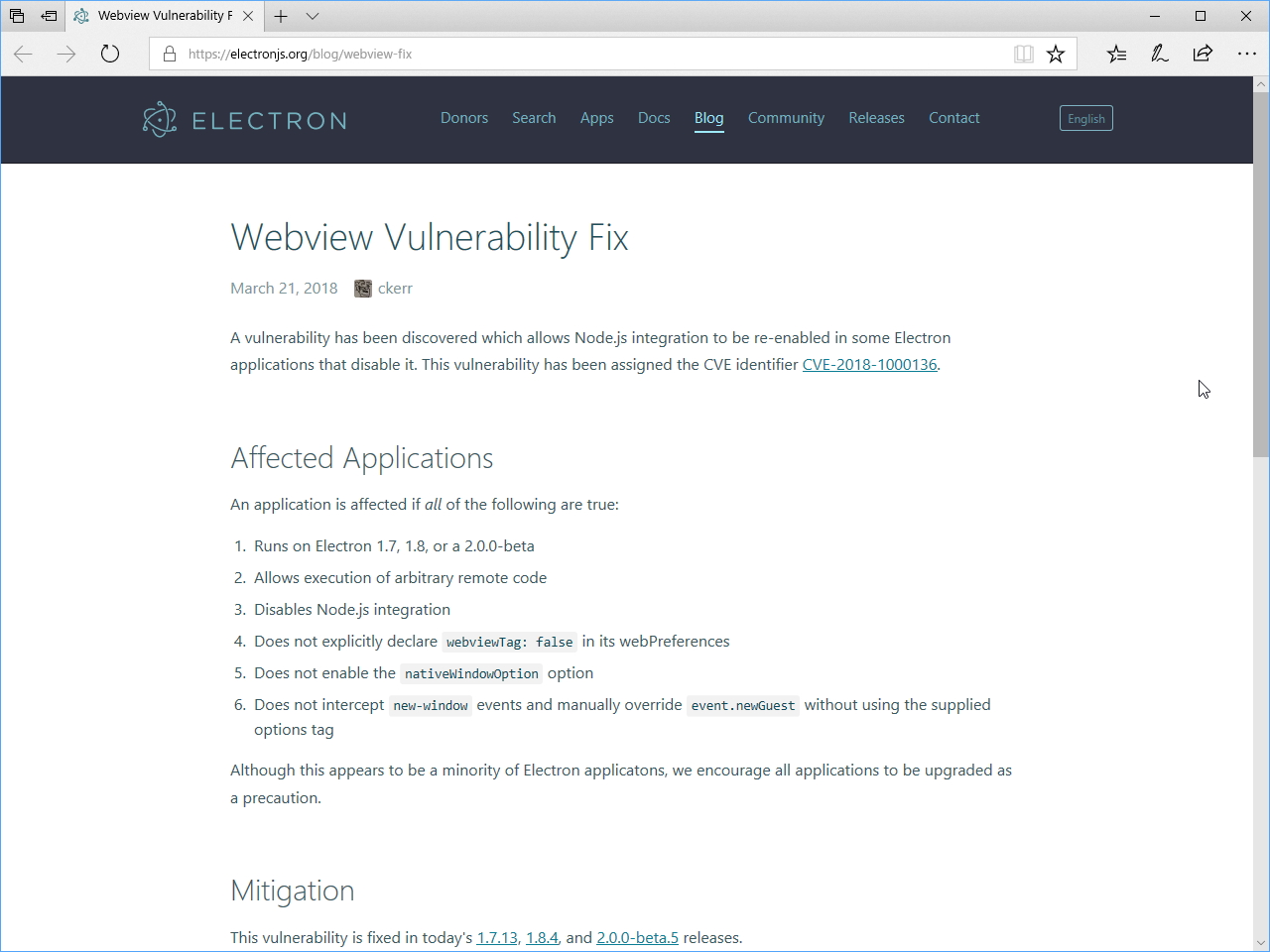Set these tabs aside icon

pyautogui.click(x=49, y=16)
